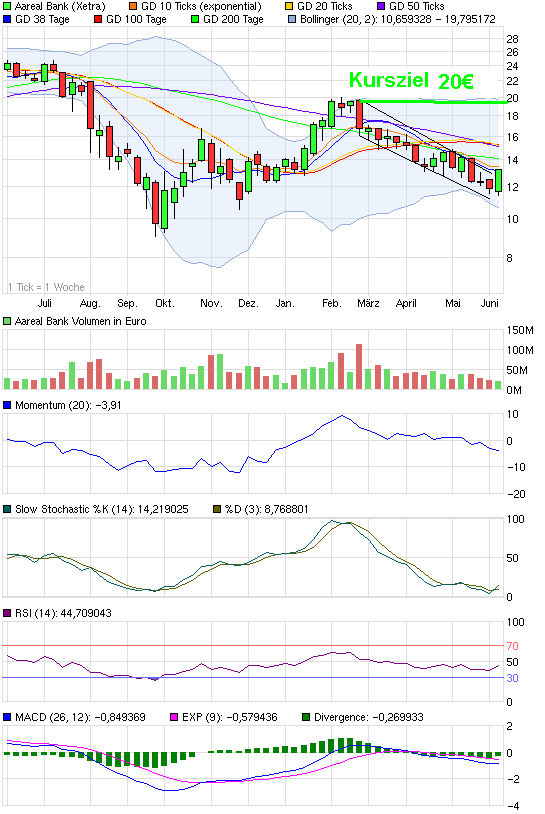Click the green Aareal Bank (Xetra) legend swatch
The image size is (545, 814).
pos(7,7)
